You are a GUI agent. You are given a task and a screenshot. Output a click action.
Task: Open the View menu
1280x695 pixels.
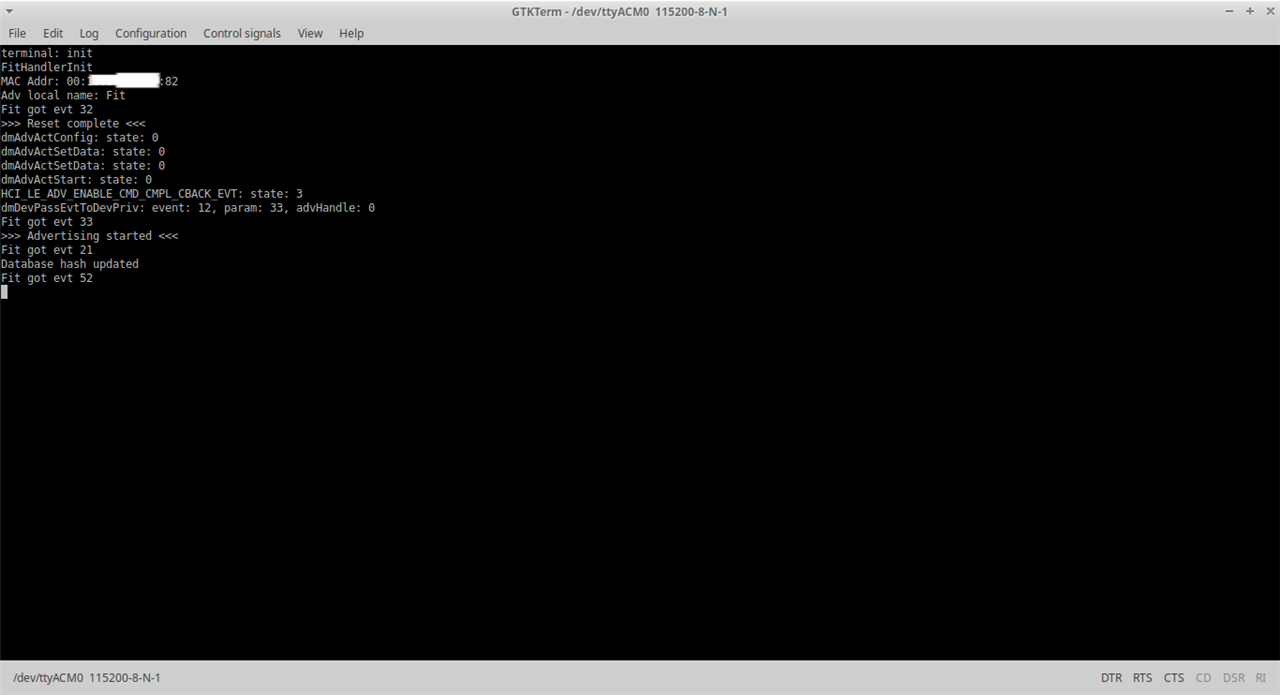click(x=310, y=33)
